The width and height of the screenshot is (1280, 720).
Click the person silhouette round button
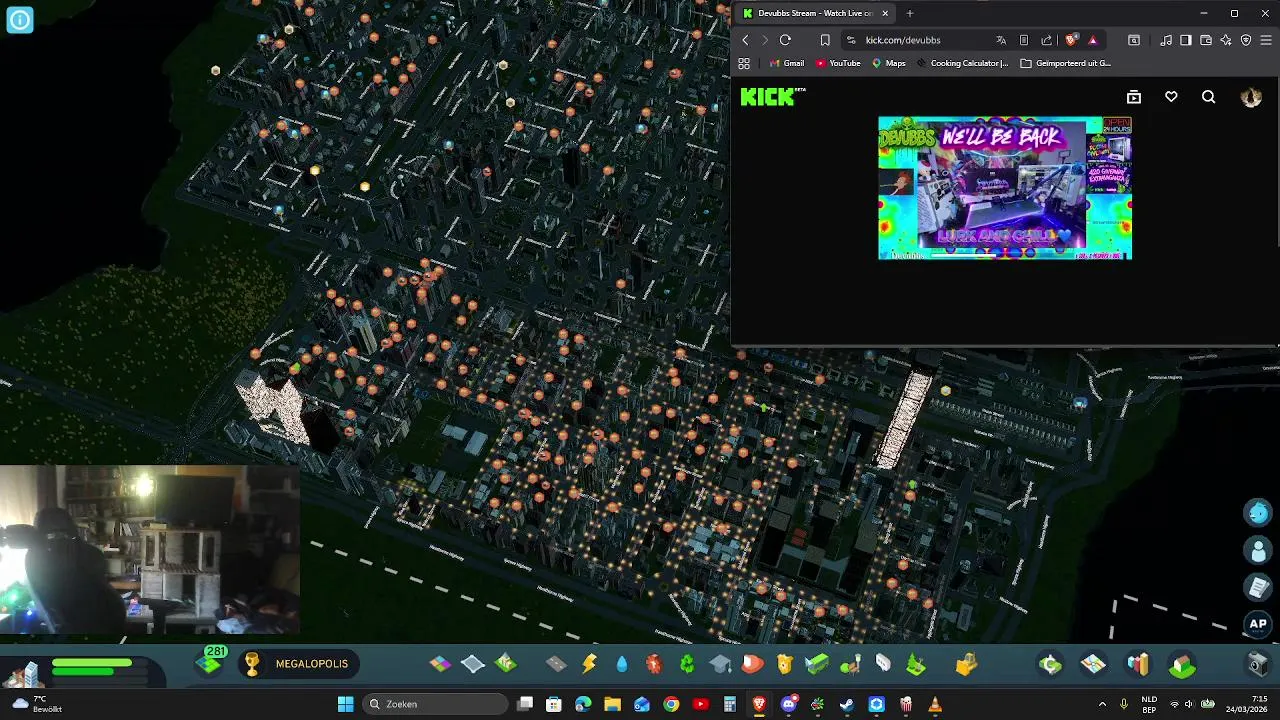pos(1258,551)
